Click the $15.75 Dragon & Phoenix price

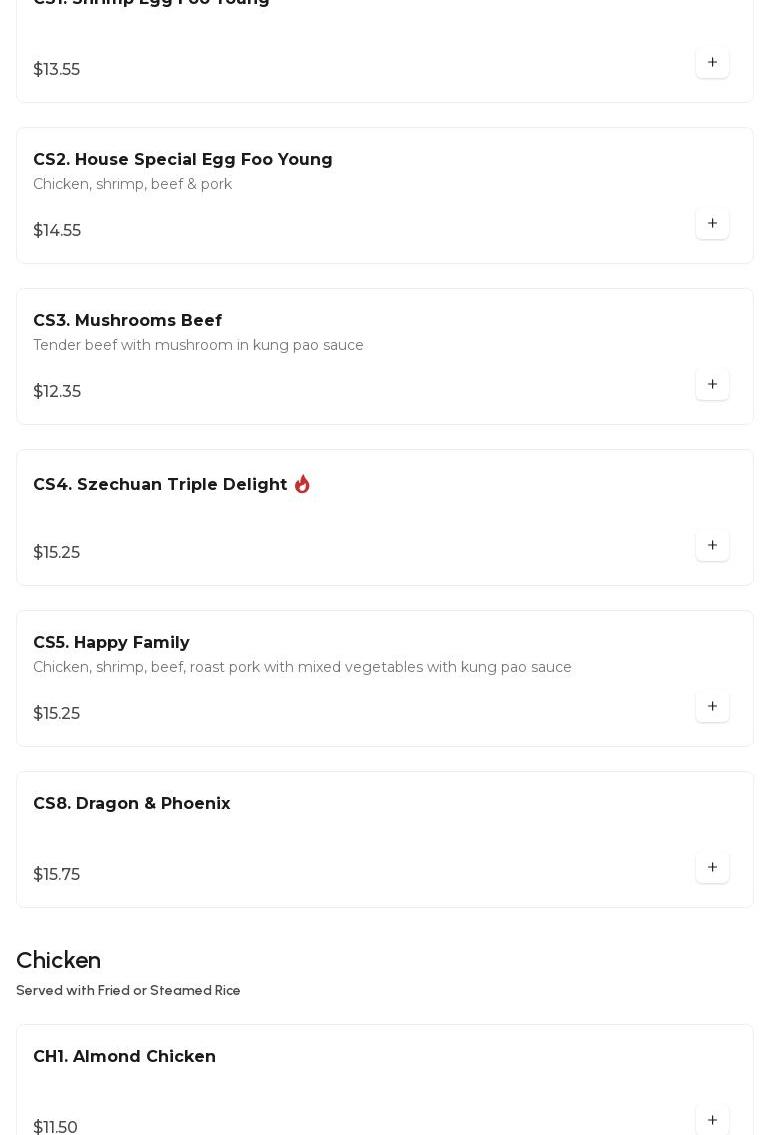click(56, 875)
